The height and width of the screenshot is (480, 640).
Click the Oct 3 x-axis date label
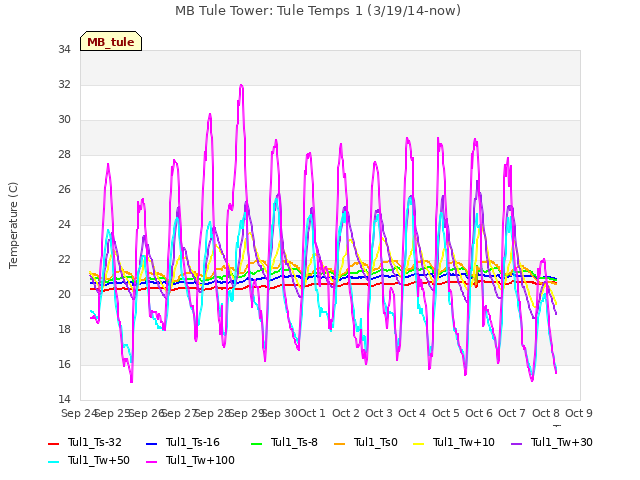click(x=379, y=413)
